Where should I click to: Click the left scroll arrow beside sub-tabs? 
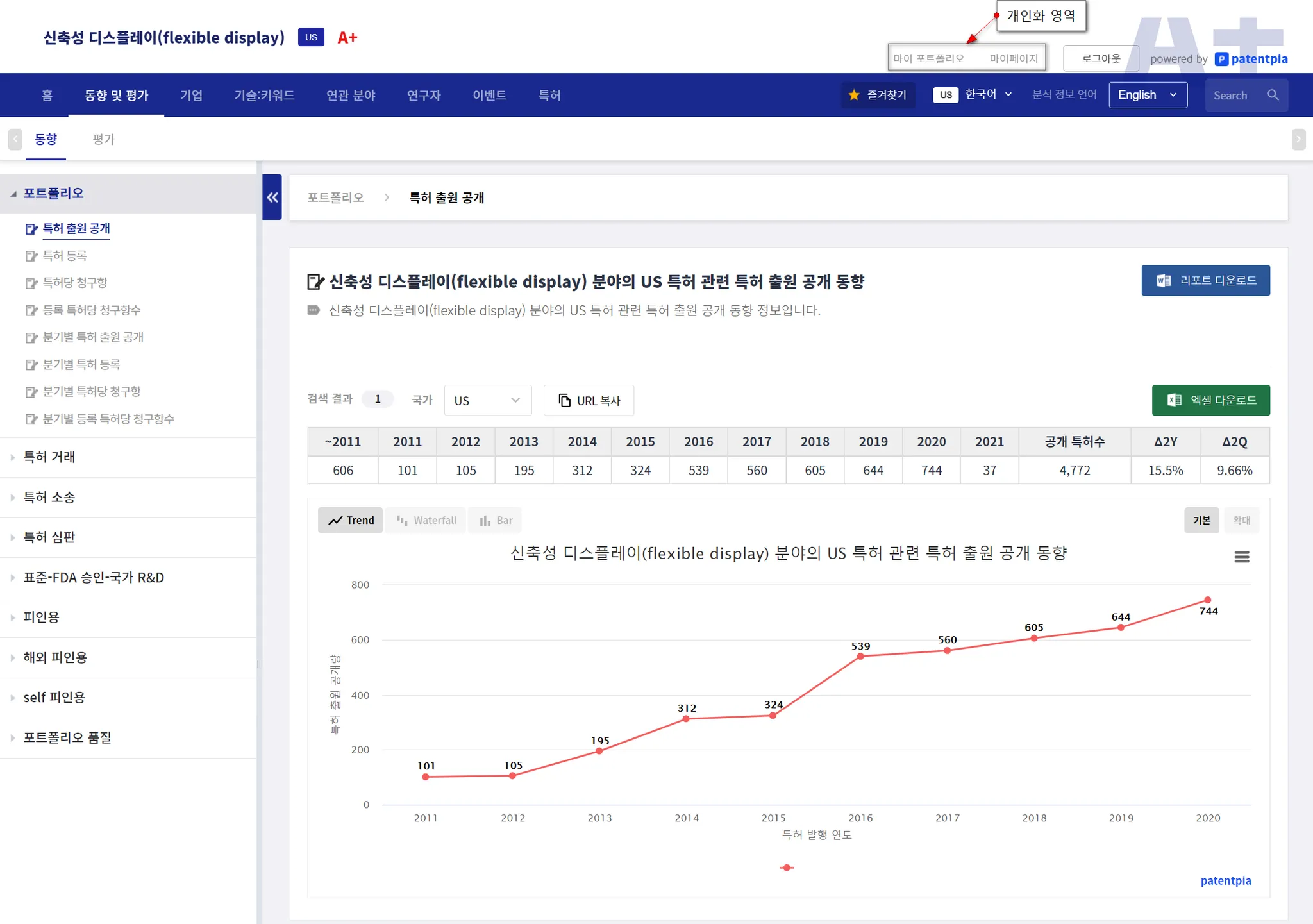tap(15, 139)
